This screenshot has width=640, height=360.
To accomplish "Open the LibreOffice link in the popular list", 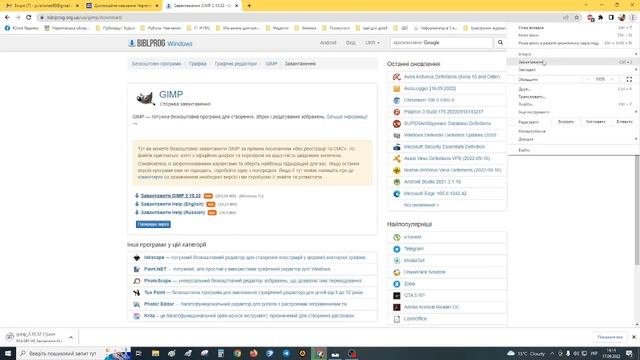I will pyautogui.click(x=415, y=319).
